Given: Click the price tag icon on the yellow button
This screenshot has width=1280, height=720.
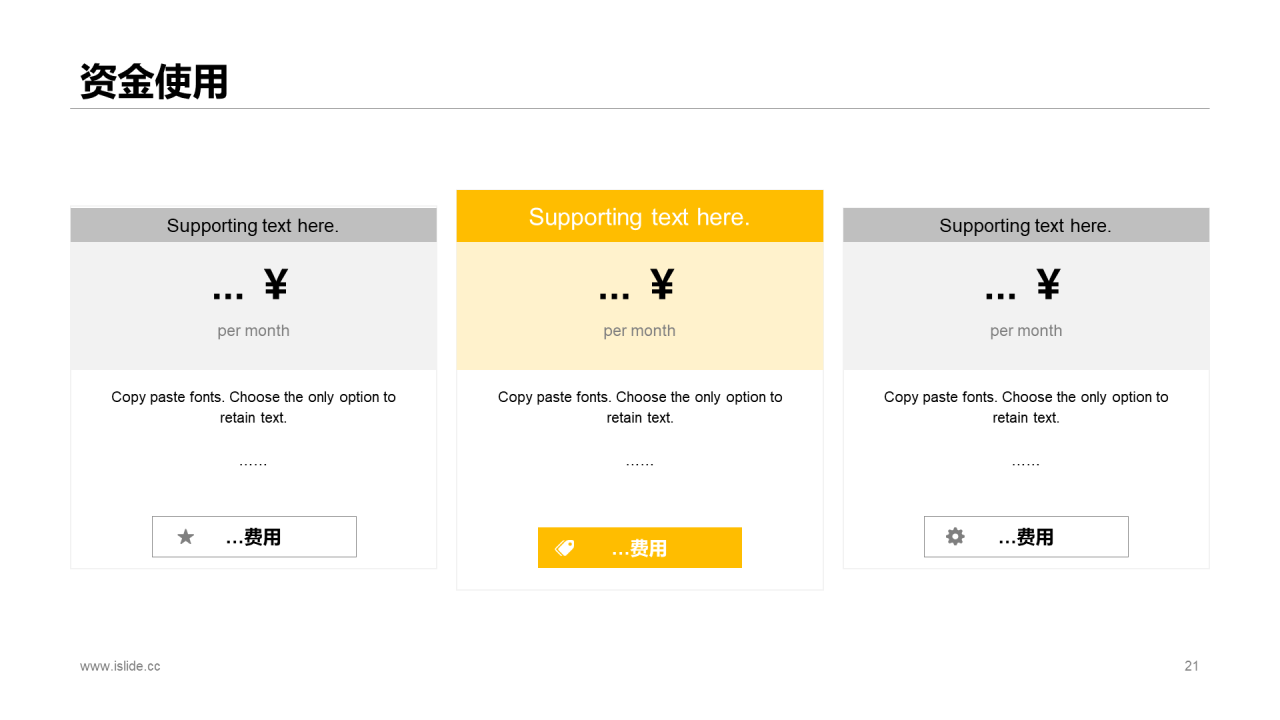Looking at the screenshot, I should [565, 548].
